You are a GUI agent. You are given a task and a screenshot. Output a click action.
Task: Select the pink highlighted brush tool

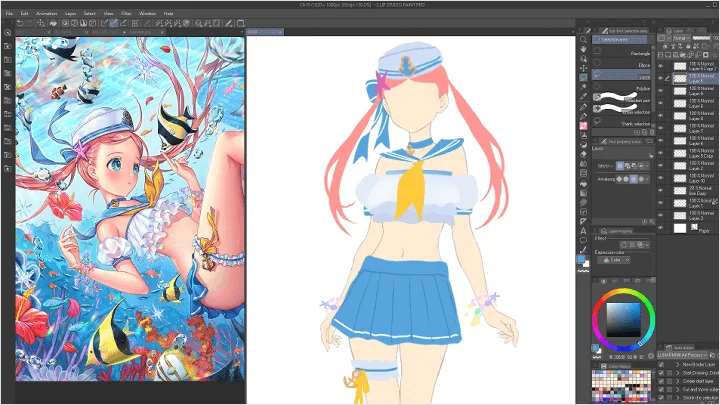[x=583, y=126]
